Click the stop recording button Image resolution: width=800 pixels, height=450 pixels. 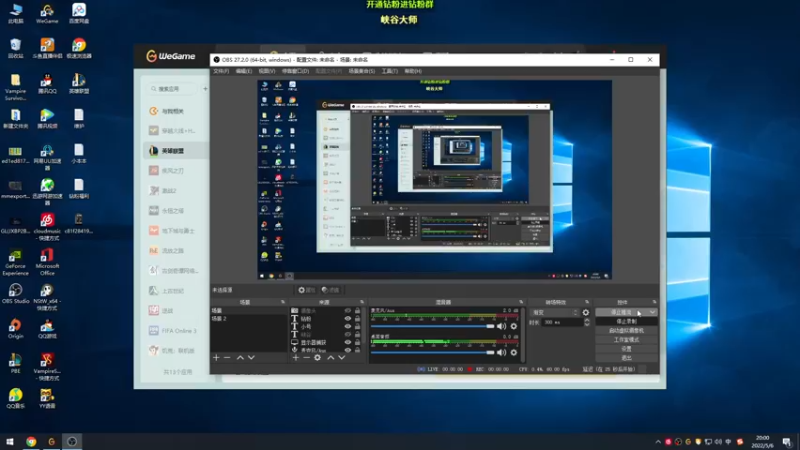pyautogui.click(x=627, y=321)
